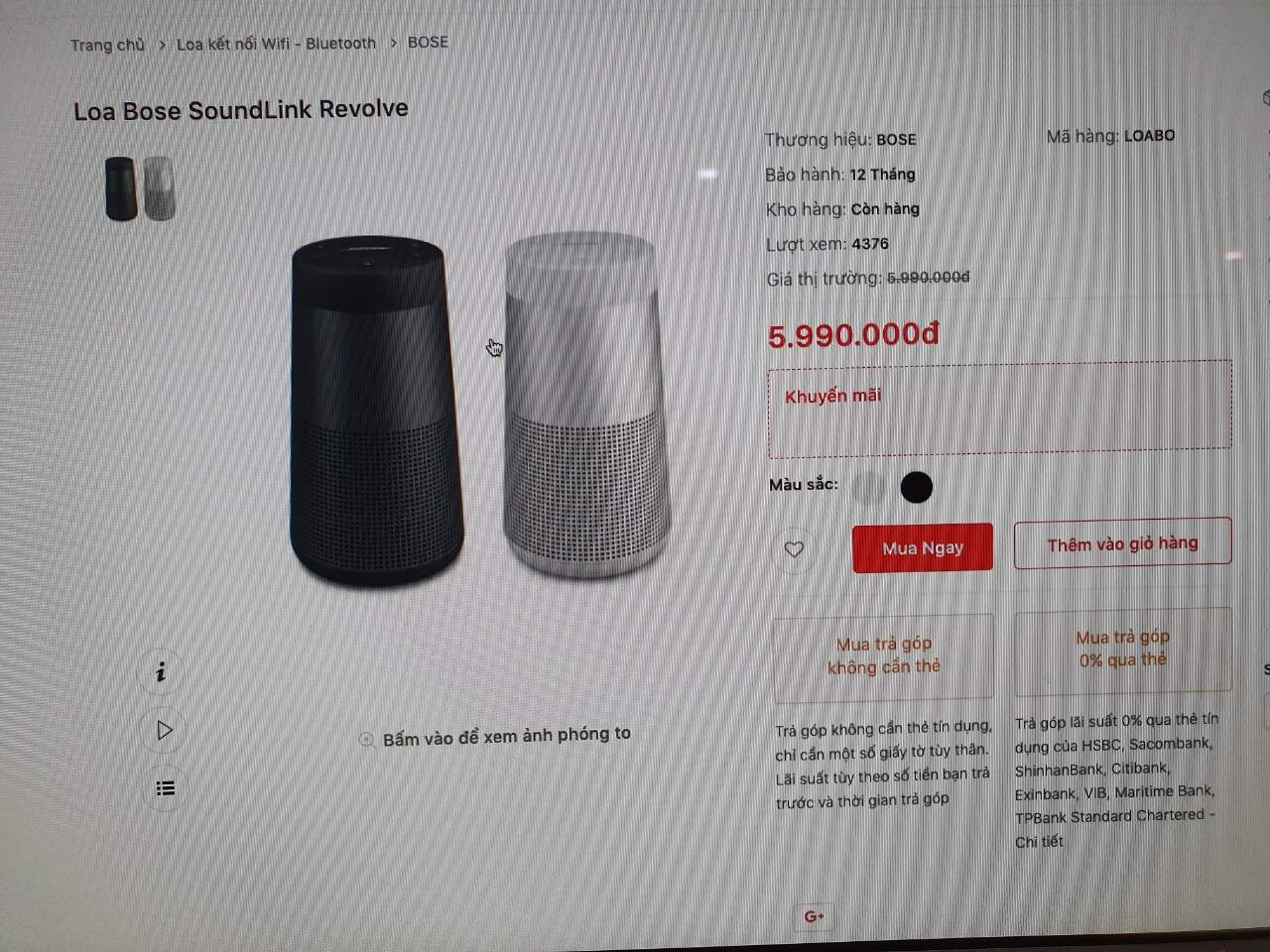Click Thêm vào giỏ hàng button
The height and width of the screenshot is (952, 1270).
(1122, 543)
